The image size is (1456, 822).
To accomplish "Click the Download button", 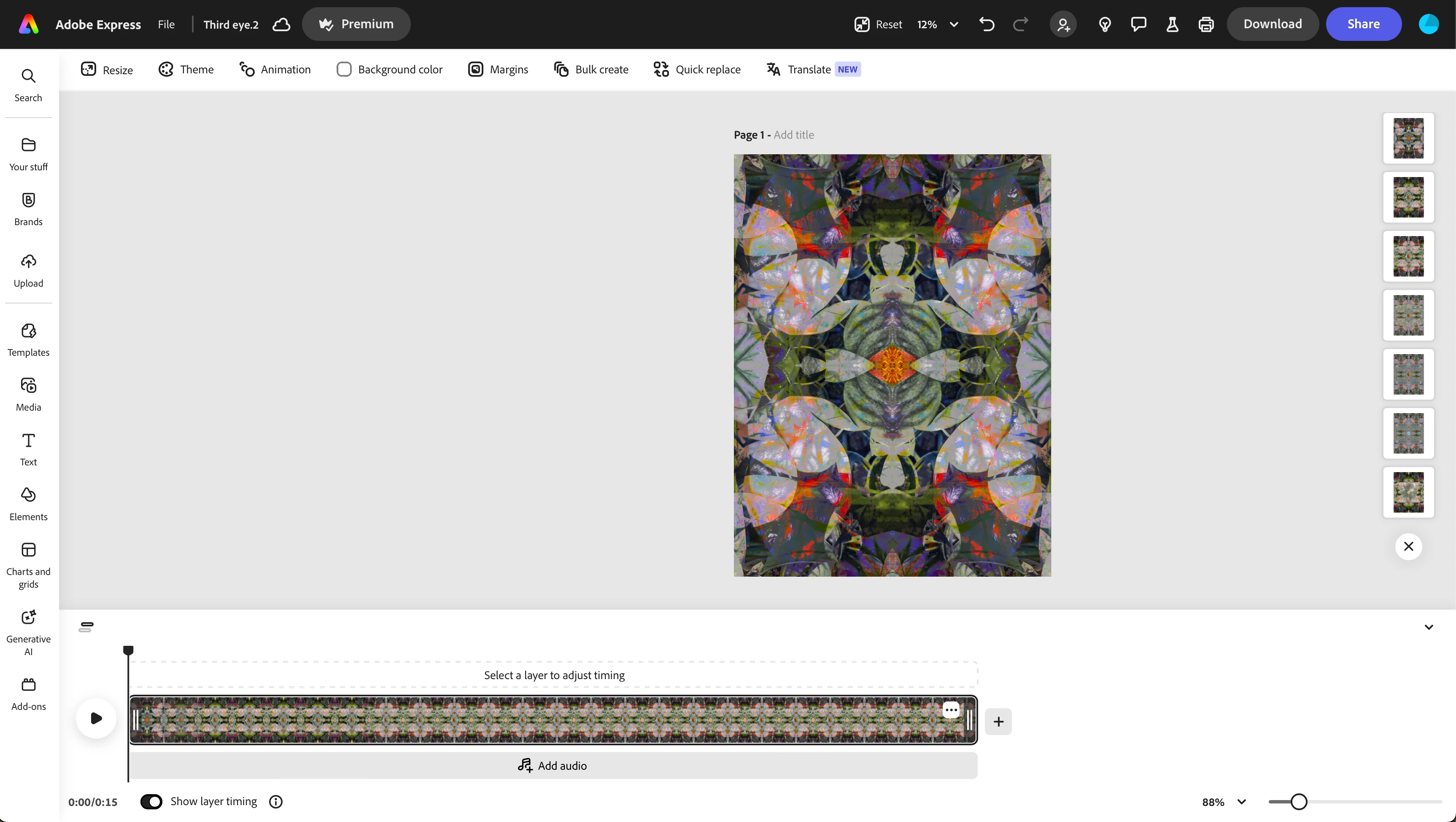I will (1272, 24).
